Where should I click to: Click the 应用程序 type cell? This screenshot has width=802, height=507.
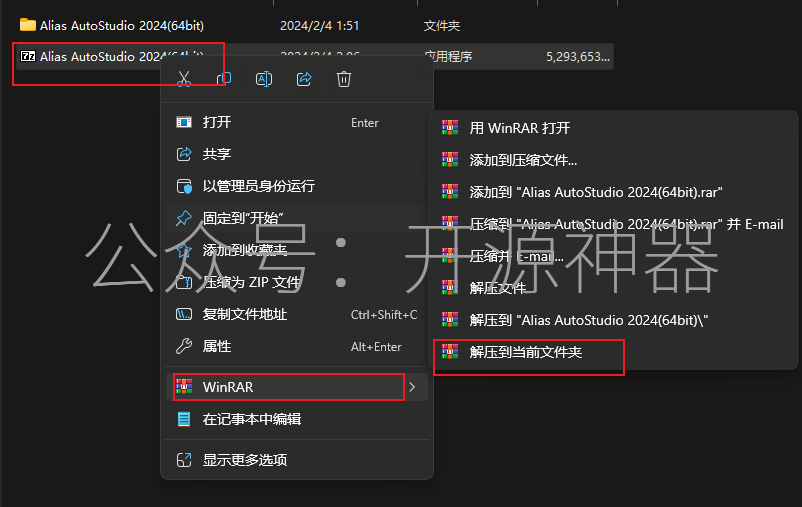tap(448, 56)
